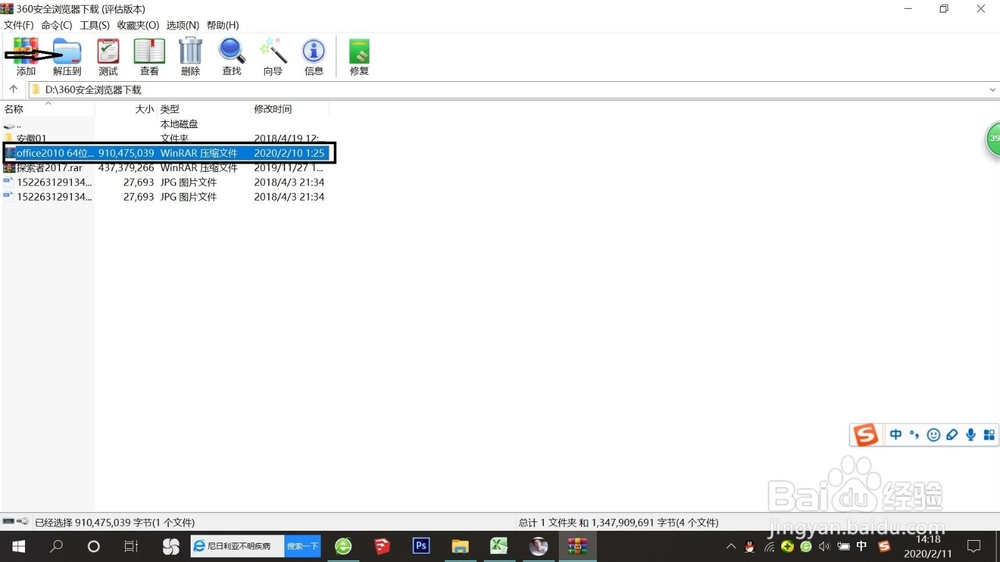
Task: Click the 解压到 (Extract To) icon
Action: tap(66, 56)
